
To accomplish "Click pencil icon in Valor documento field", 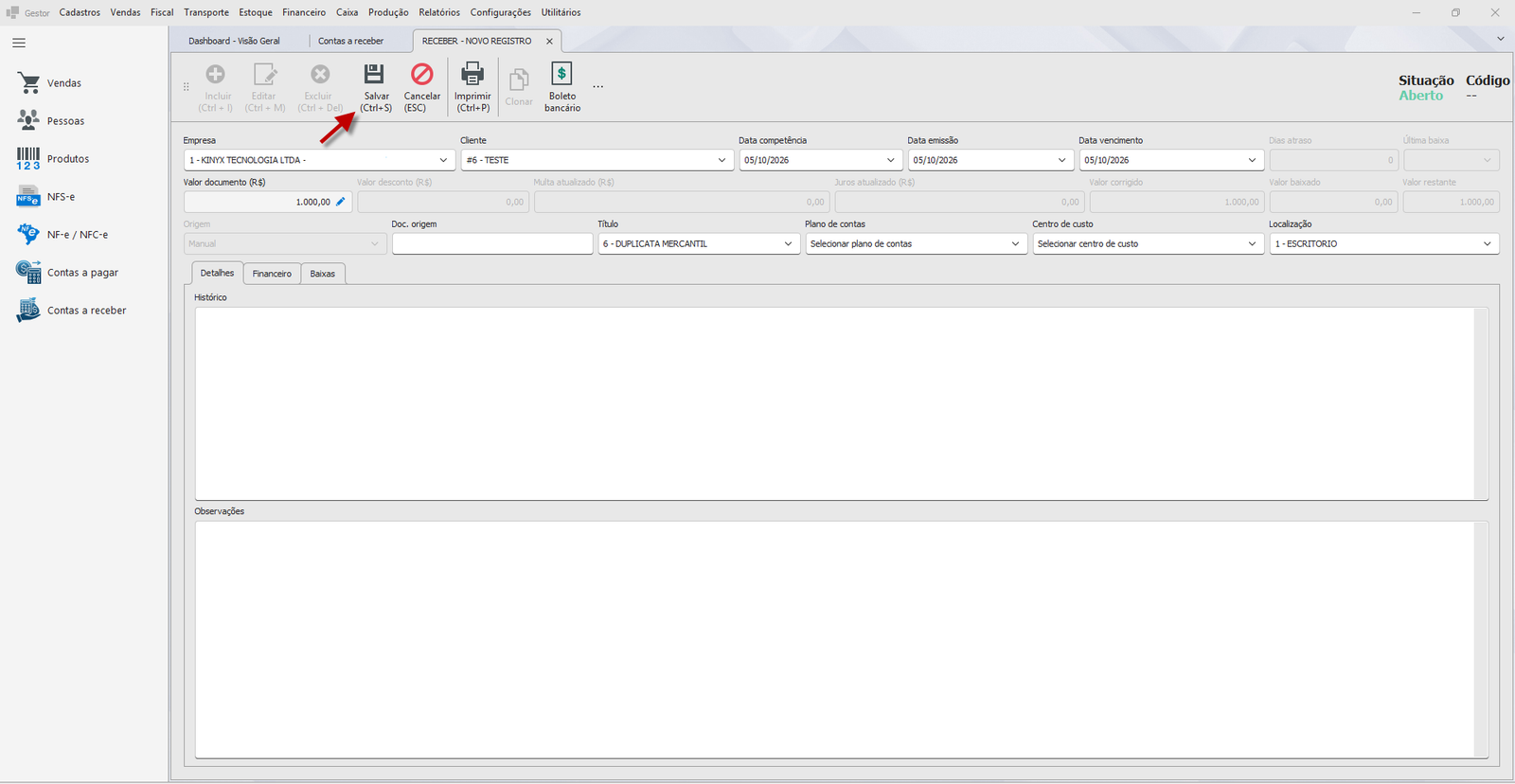I will pos(341,202).
